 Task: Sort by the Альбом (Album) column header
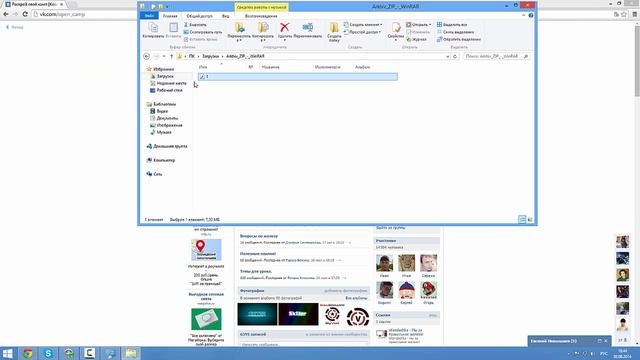(362, 67)
